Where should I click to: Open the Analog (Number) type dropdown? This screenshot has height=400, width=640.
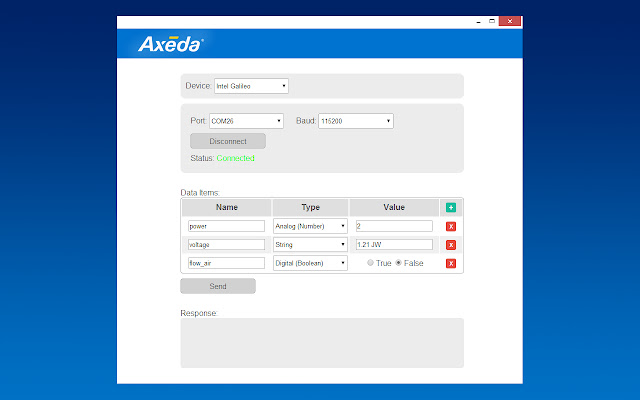click(x=310, y=226)
